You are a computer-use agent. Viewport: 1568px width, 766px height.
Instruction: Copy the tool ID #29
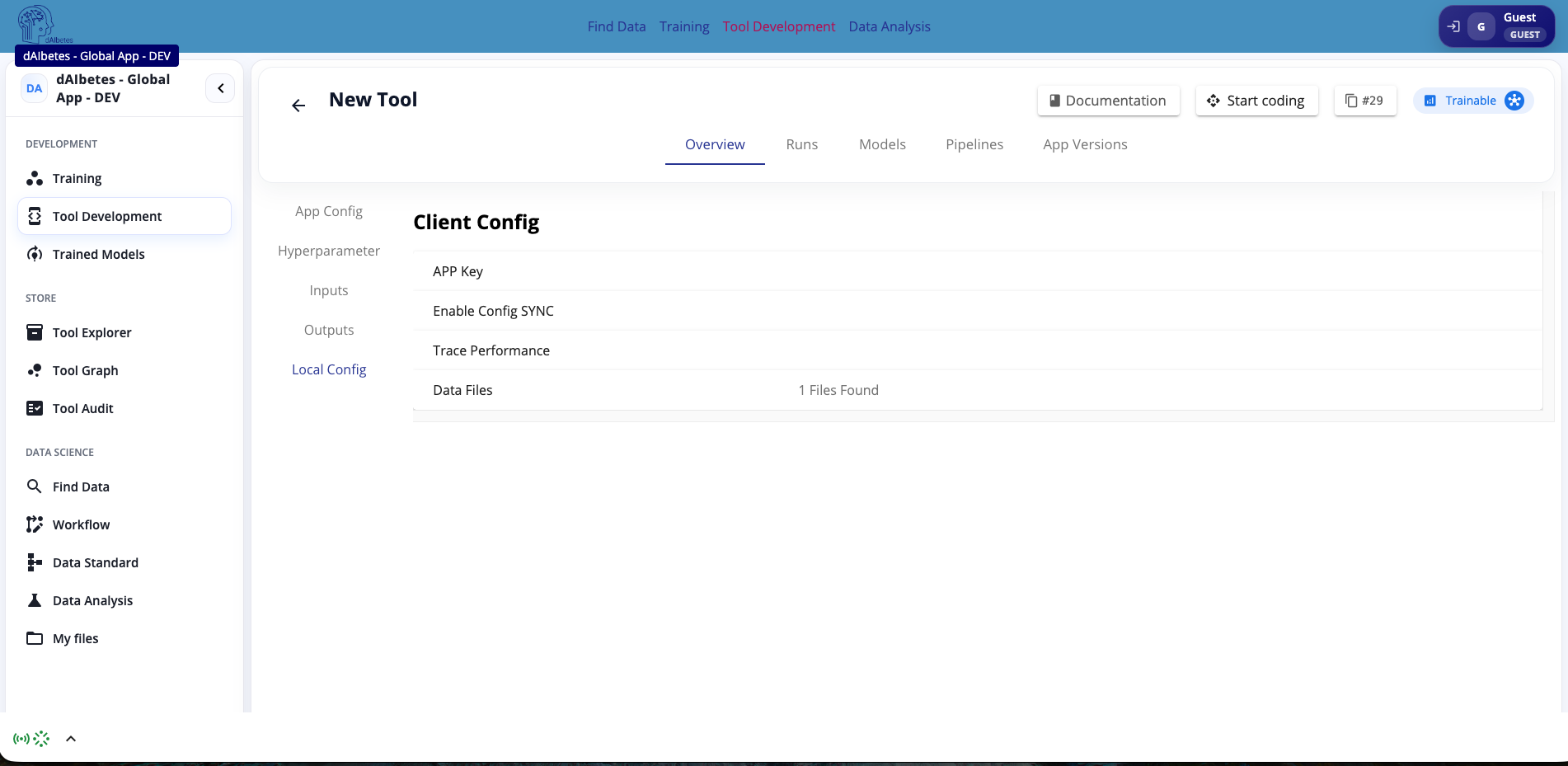pyautogui.click(x=1365, y=101)
